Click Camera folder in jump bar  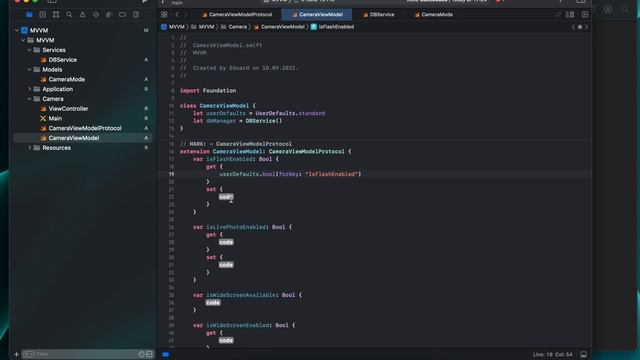pos(234,27)
